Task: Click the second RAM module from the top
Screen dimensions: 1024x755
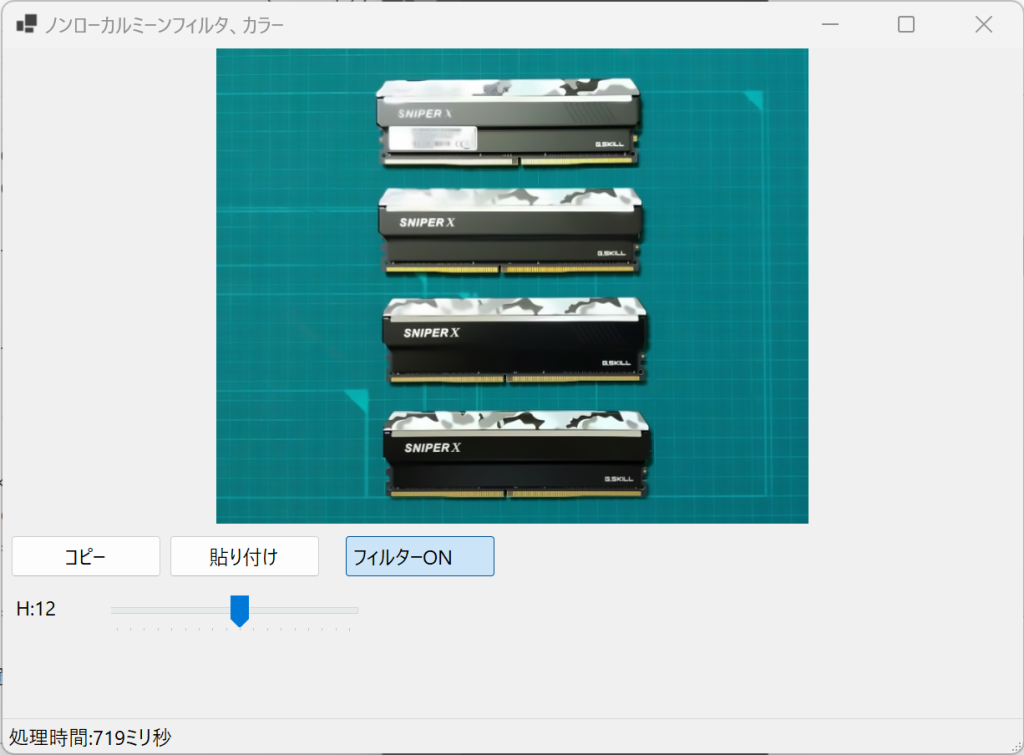Action: point(510,231)
